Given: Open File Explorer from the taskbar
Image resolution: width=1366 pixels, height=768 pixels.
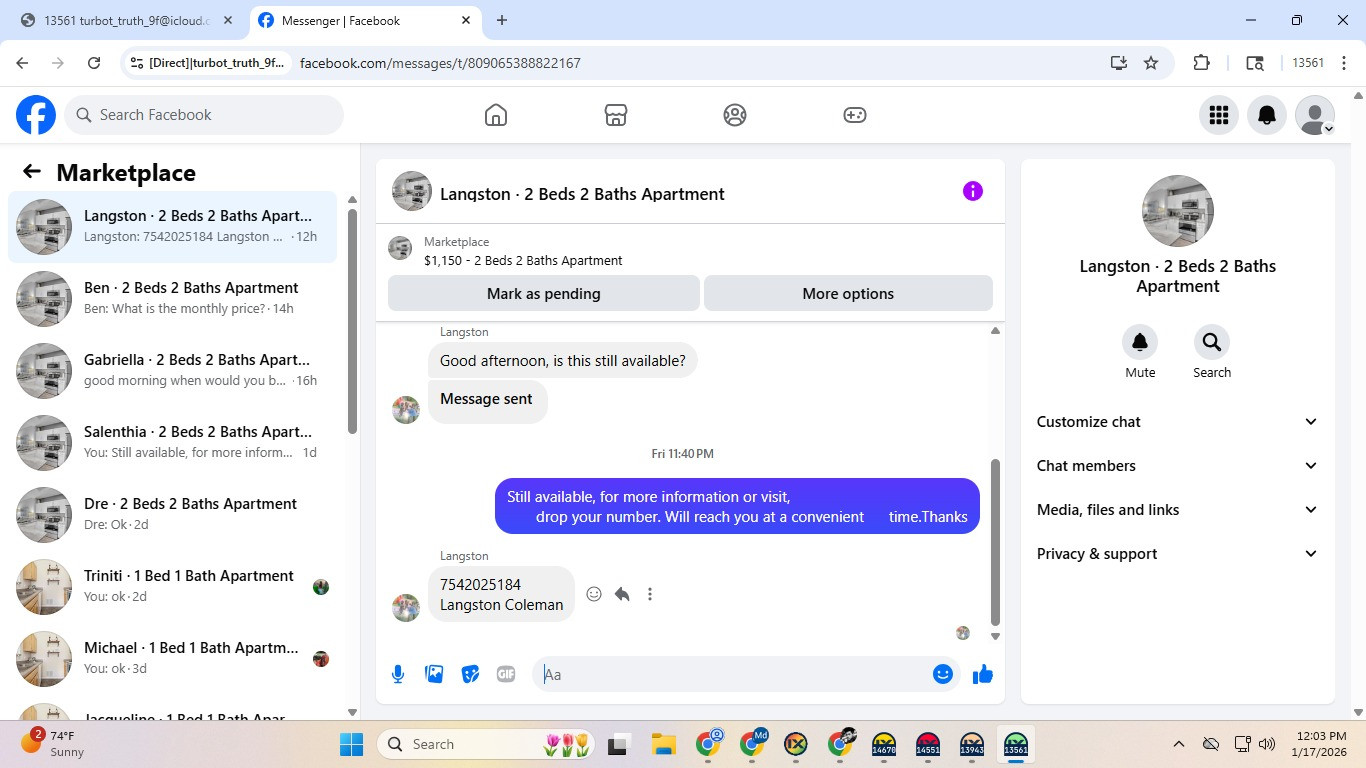Looking at the screenshot, I should pos(664,744).
